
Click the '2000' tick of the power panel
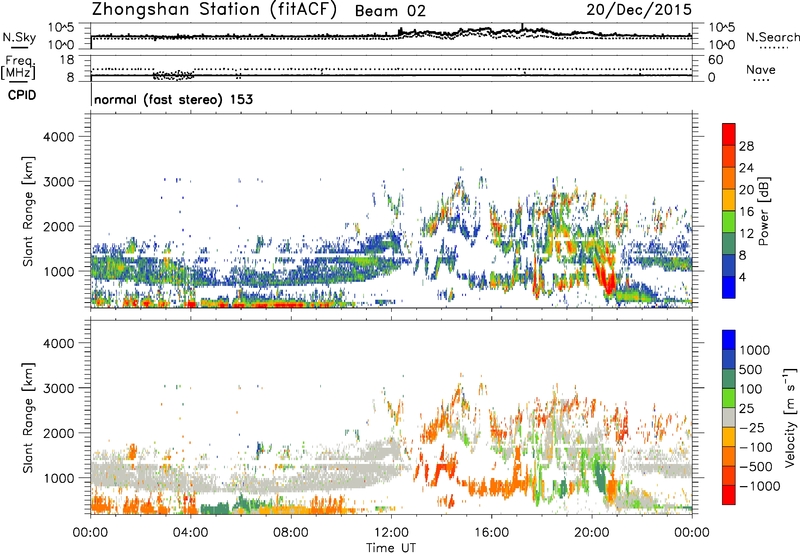pyautogui.click(x=58, y=226)
